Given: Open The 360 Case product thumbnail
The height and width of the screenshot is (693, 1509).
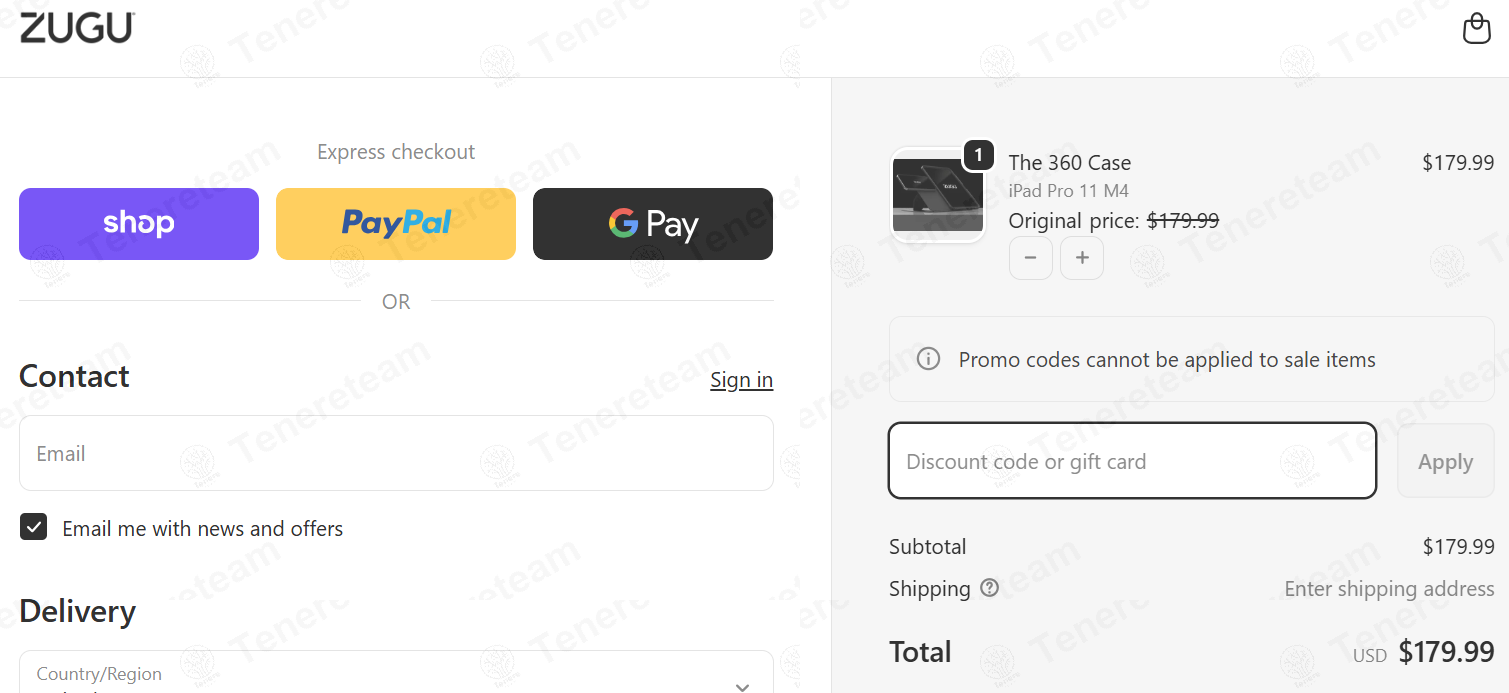Looking at the screenshot, I should pyautogui.click(x=937, y=195).
